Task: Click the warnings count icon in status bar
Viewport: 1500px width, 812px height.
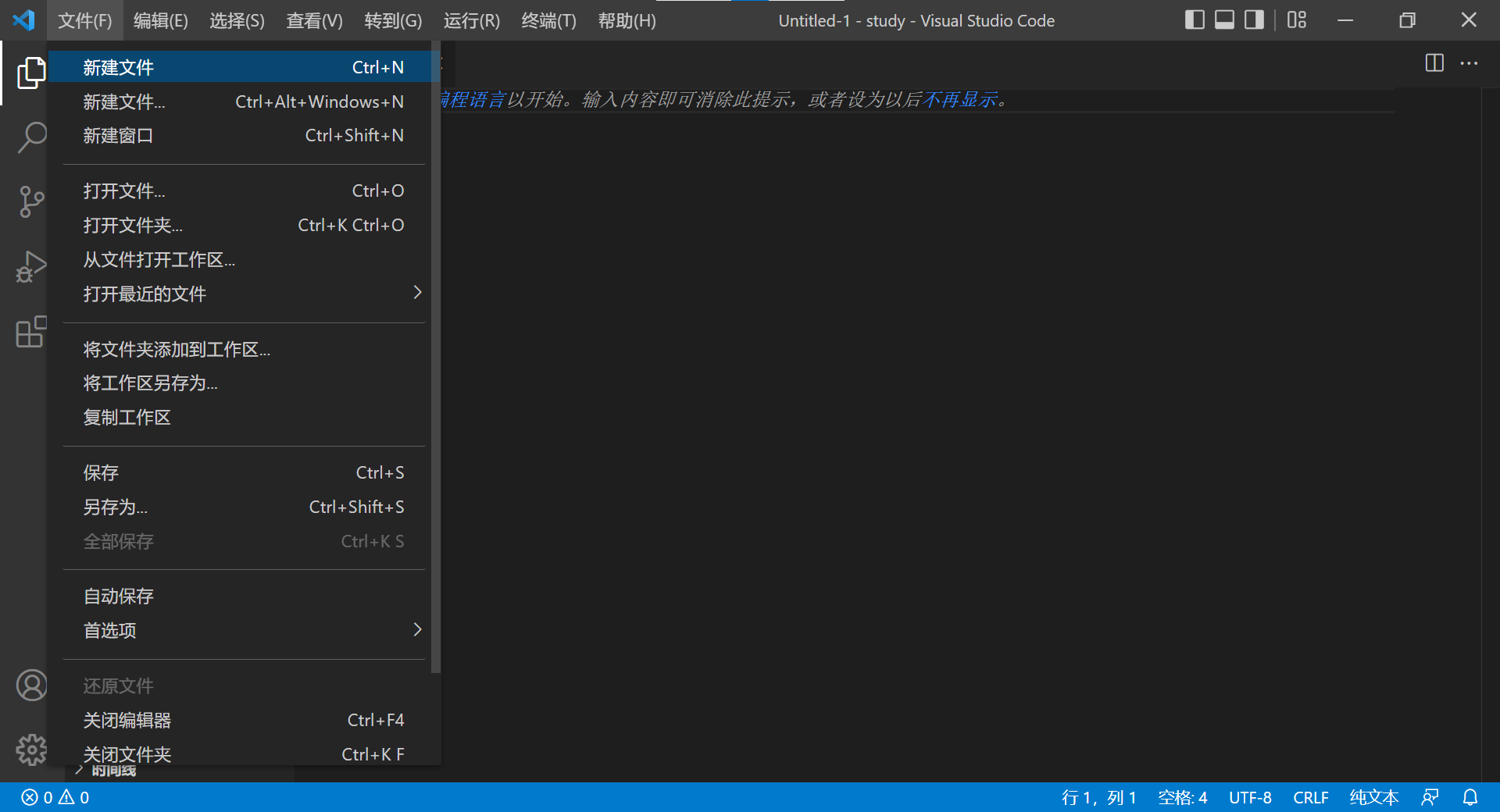Action: pos(66,797)
